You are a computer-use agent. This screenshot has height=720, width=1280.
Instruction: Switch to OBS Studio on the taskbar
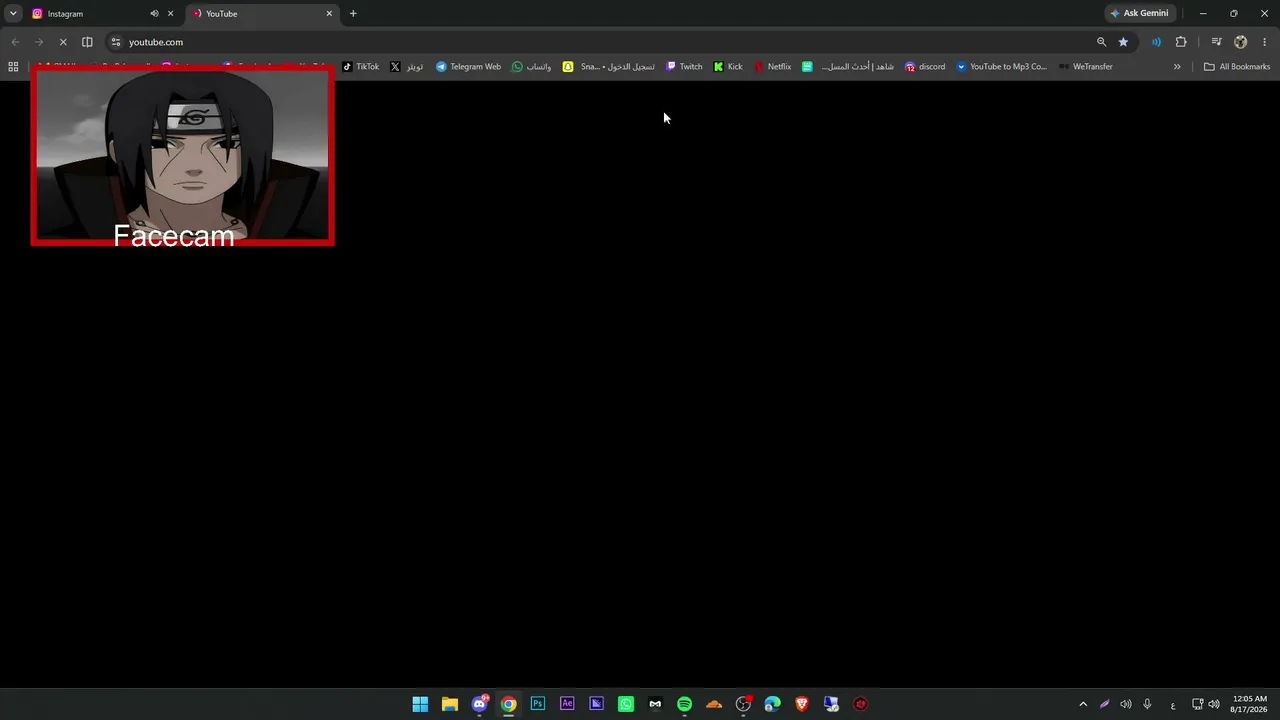(743, 704)
